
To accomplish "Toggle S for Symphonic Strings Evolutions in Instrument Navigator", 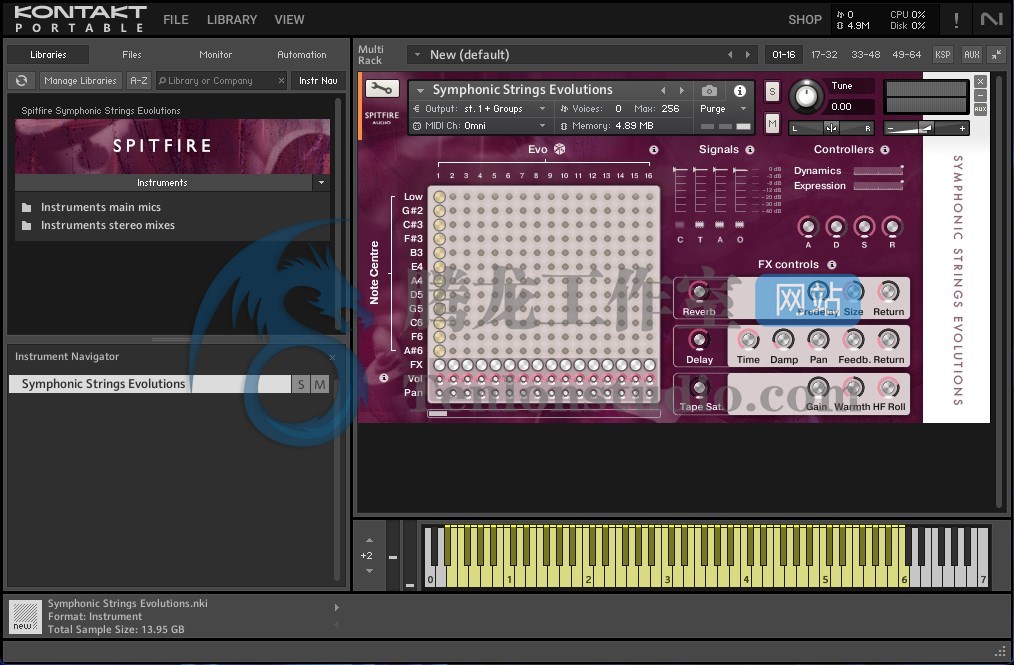I will pos(301,384).
